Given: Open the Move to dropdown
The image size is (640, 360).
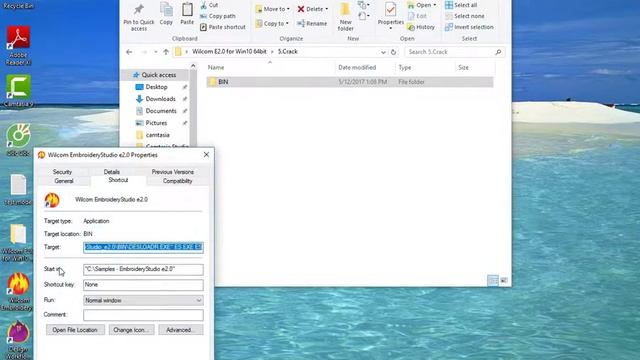Looking at the screenshot, I should (272, 9).
